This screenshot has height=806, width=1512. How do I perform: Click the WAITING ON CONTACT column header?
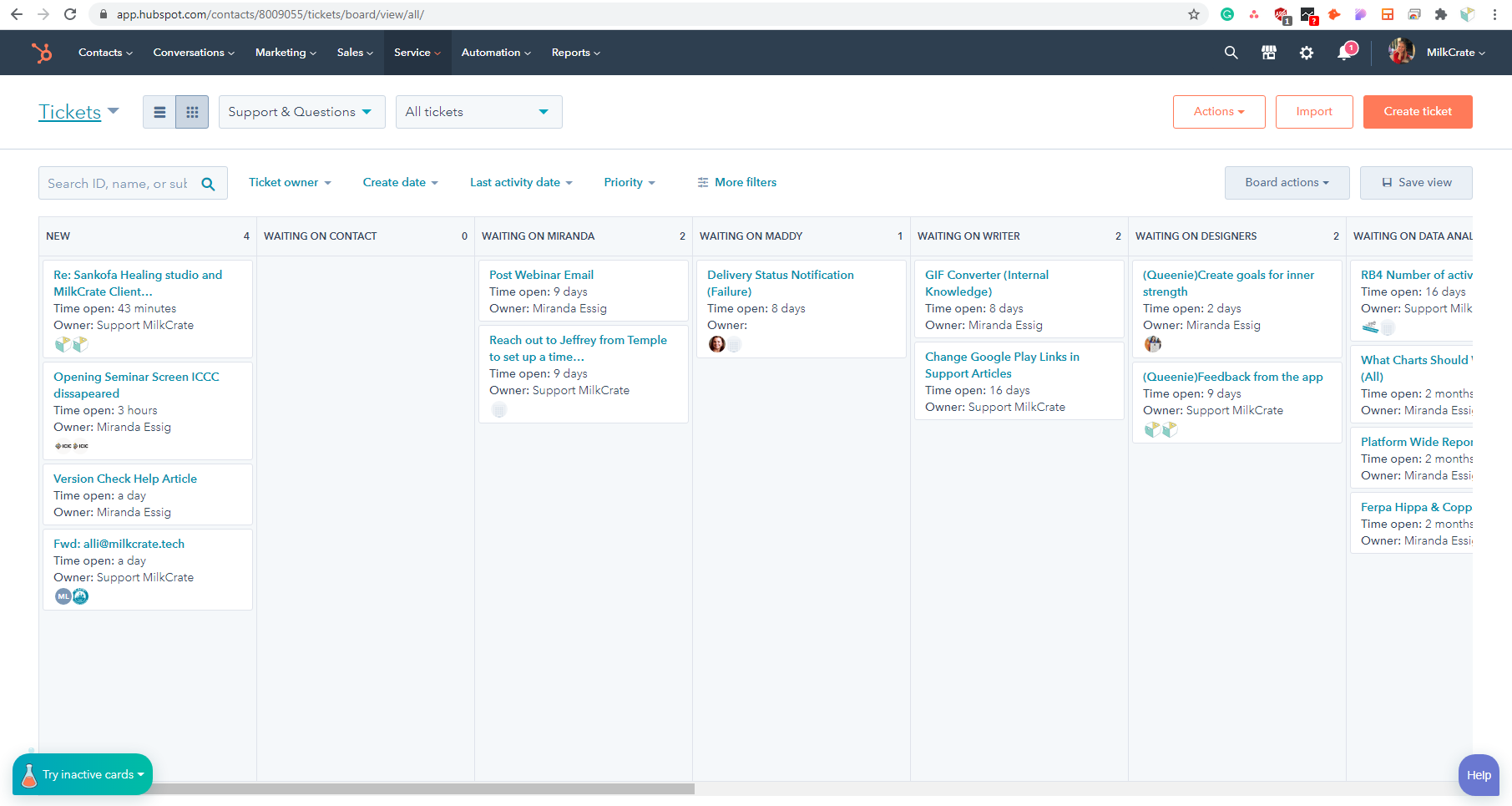(320, 236)
